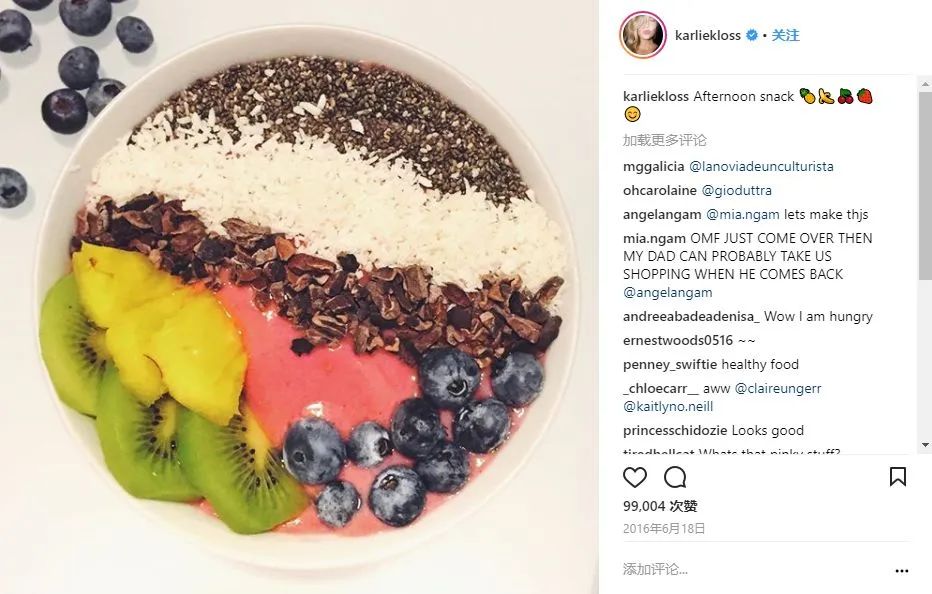Load more comments via 加载更多评论
Screen dimensions: 932x594
pyautogui.click(x=665, y=140)
